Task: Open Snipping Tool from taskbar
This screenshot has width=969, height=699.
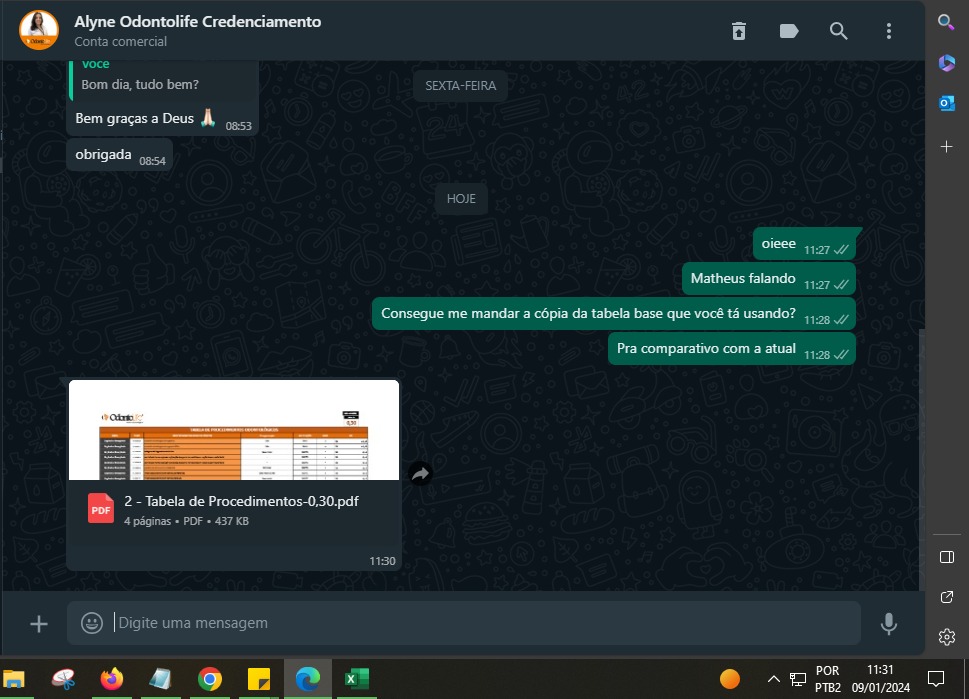Action: [x=64, y=679]
